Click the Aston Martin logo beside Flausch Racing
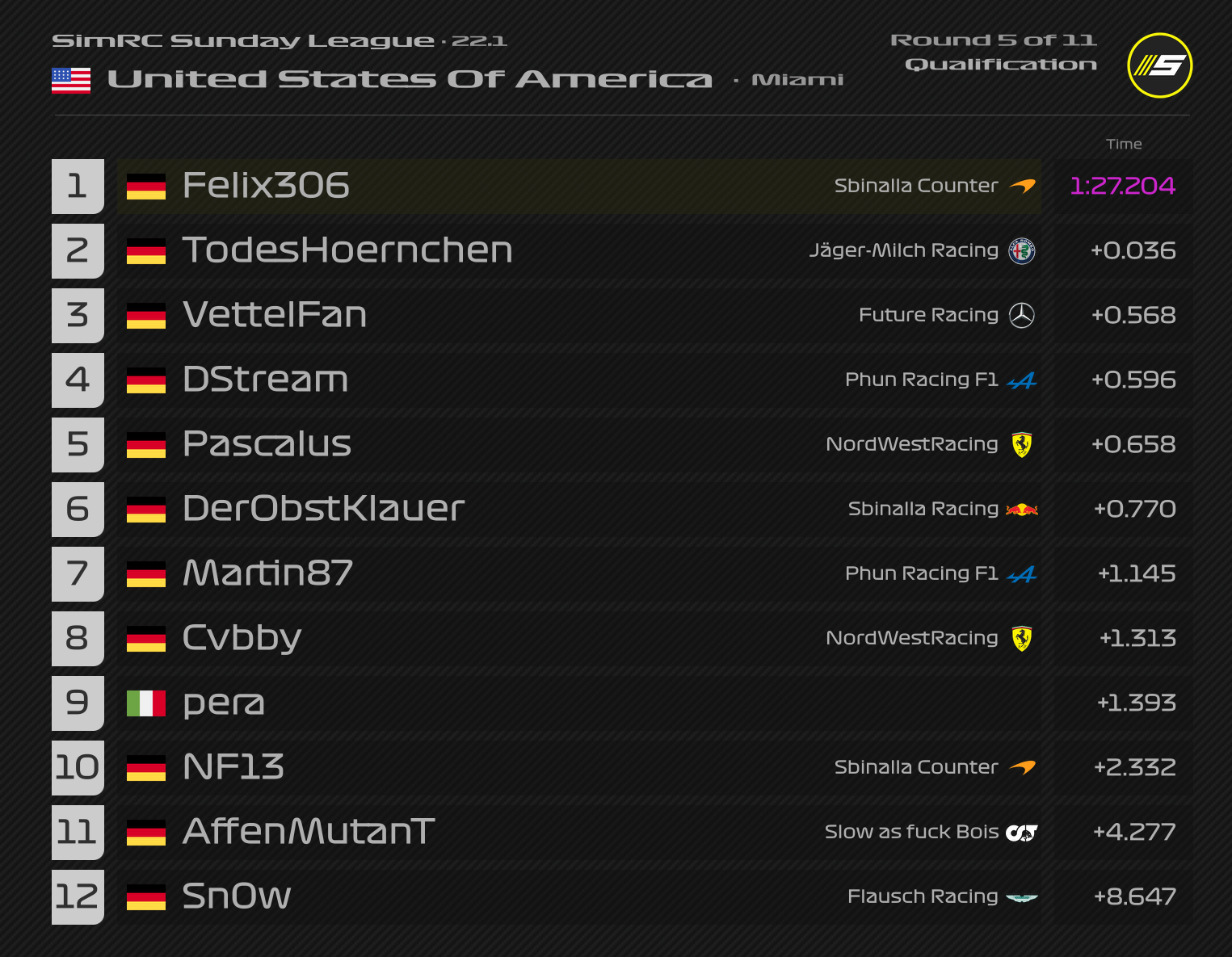 tap(1022, 897)
